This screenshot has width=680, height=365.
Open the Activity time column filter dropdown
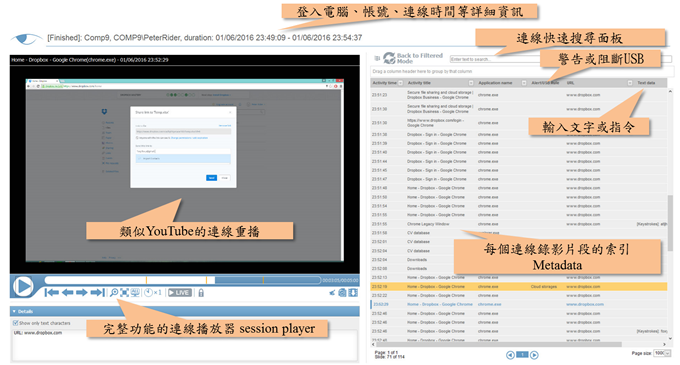[400, 83]
